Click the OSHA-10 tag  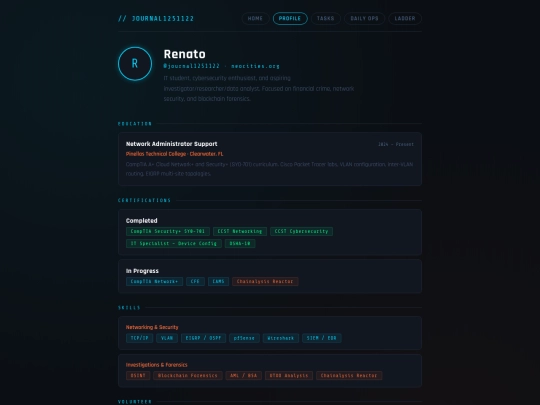[x=240, y=243]
